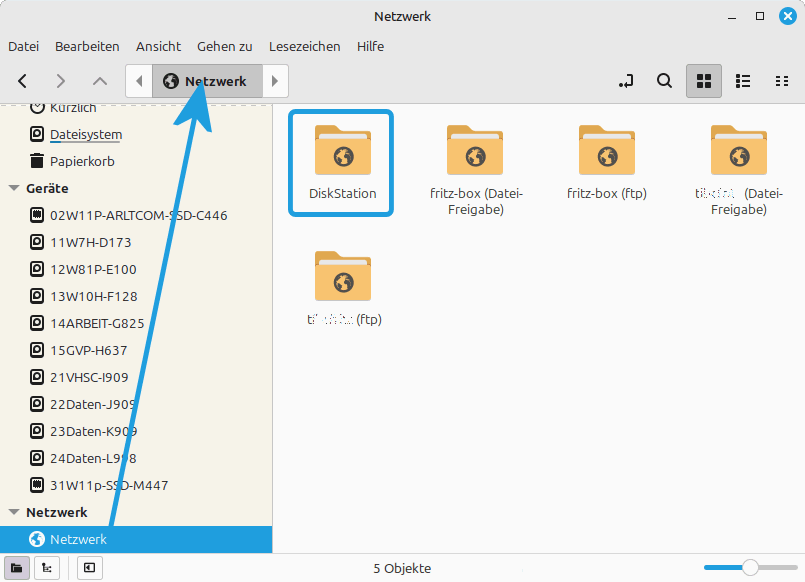This screenshot has width=805, height=582.
Task: Show tree view in the sidebar
Action: [46, 568]
